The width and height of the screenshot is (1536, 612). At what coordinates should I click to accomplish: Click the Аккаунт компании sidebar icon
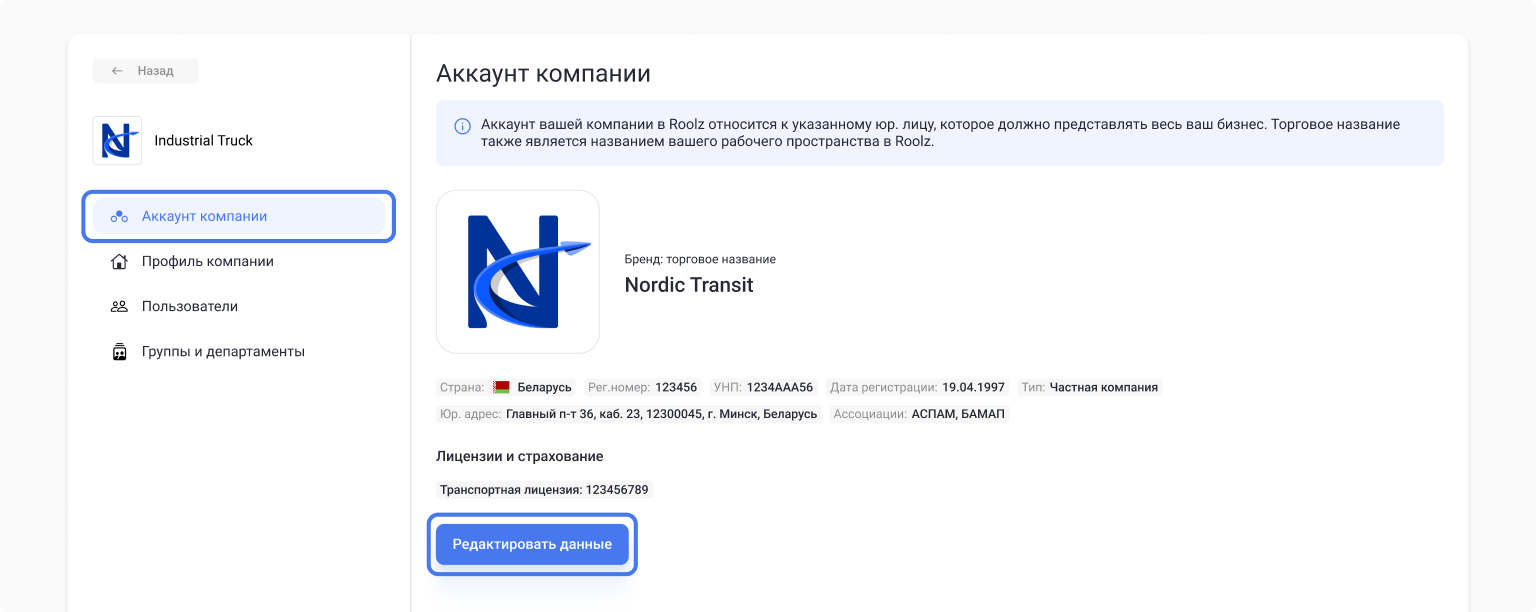[x=119, y=217]
